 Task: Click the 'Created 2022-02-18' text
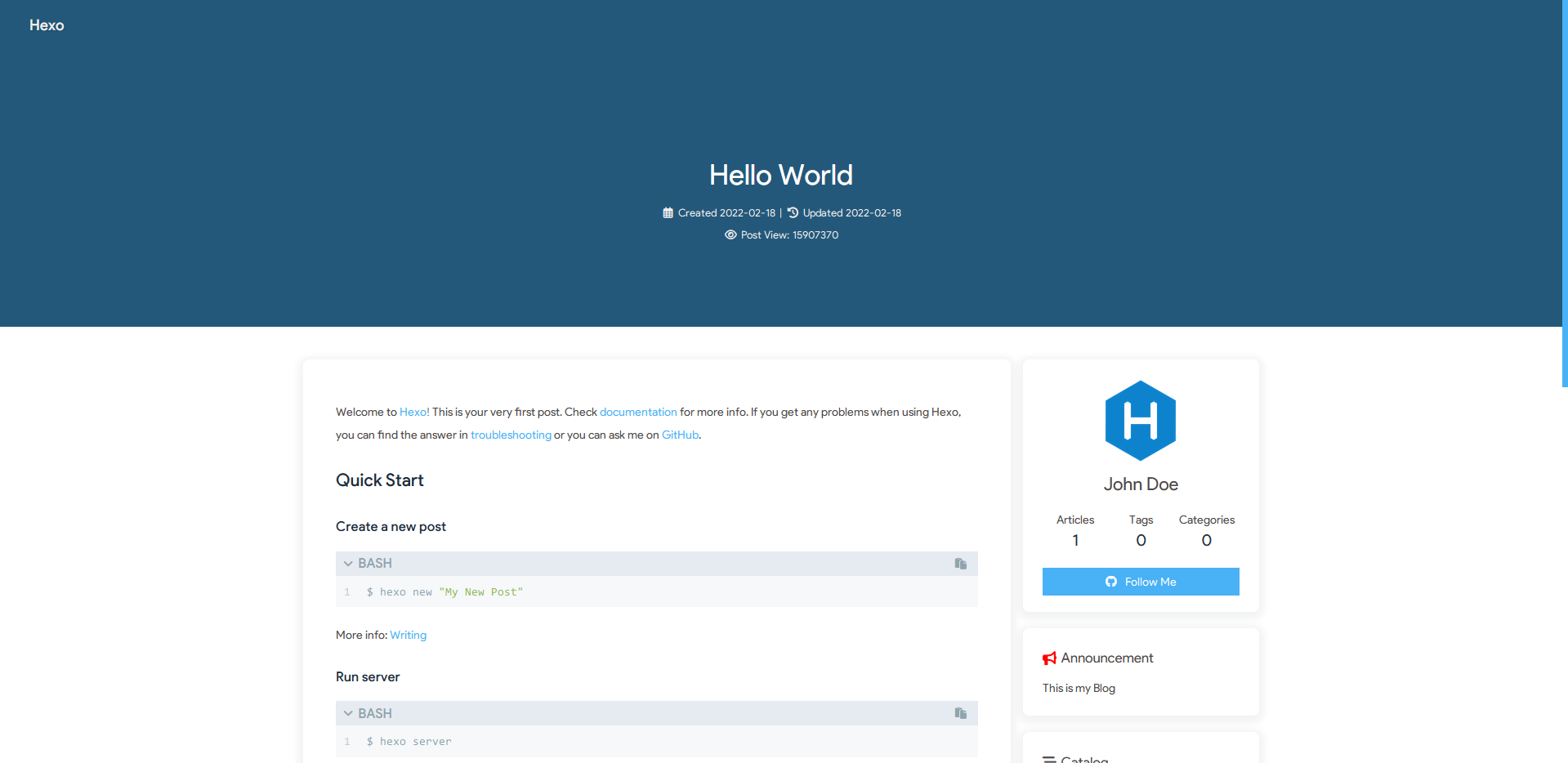tap(726, 213)
